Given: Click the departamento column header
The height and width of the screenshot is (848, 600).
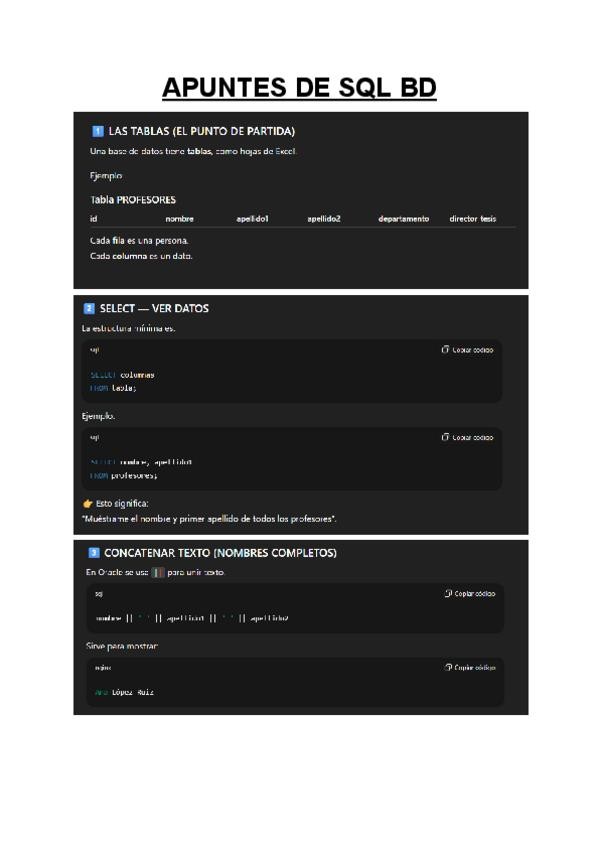Looking at the screenshot, I should coord(404,218).
